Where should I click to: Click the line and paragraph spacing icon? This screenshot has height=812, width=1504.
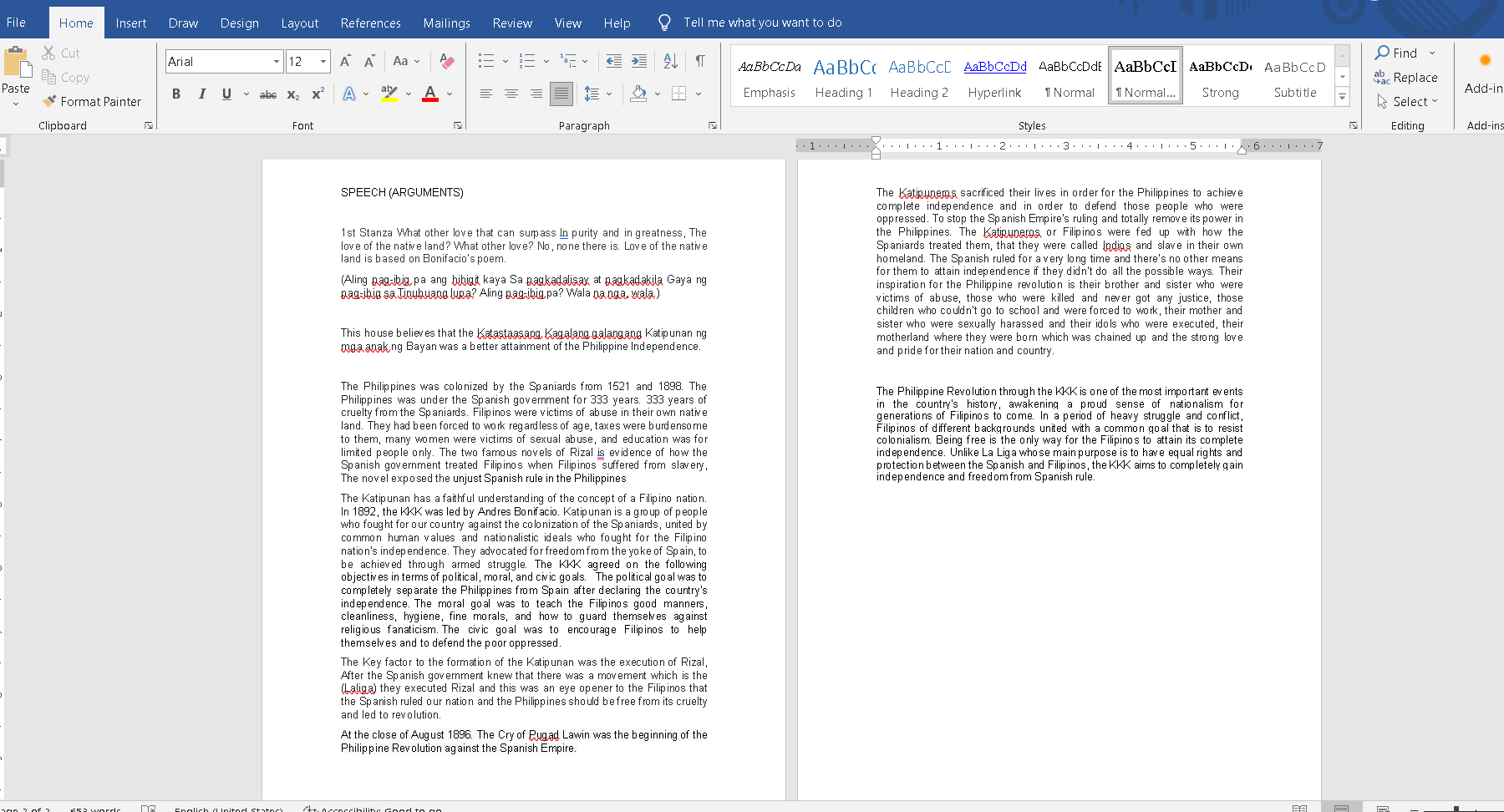[x=592, y=94]
